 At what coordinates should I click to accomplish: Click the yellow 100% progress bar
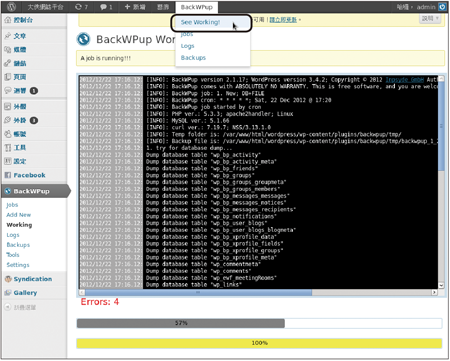[259, 343]
